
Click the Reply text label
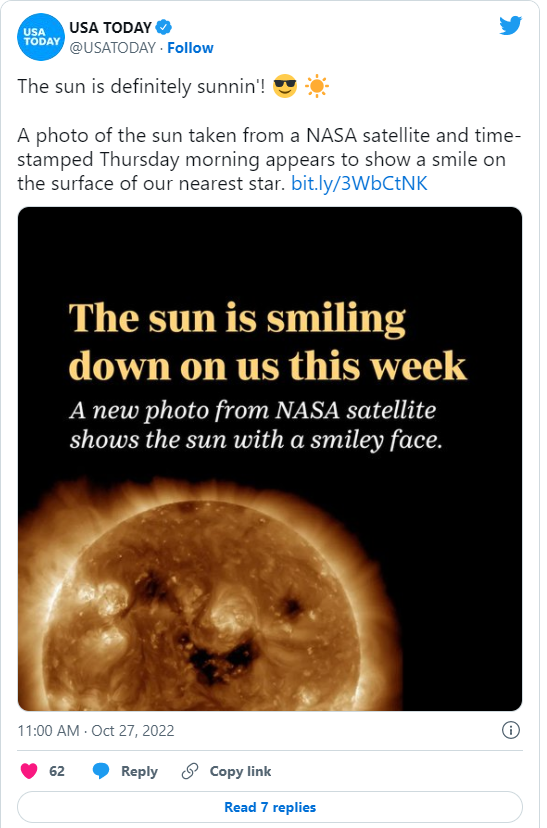tap(139, 771)
